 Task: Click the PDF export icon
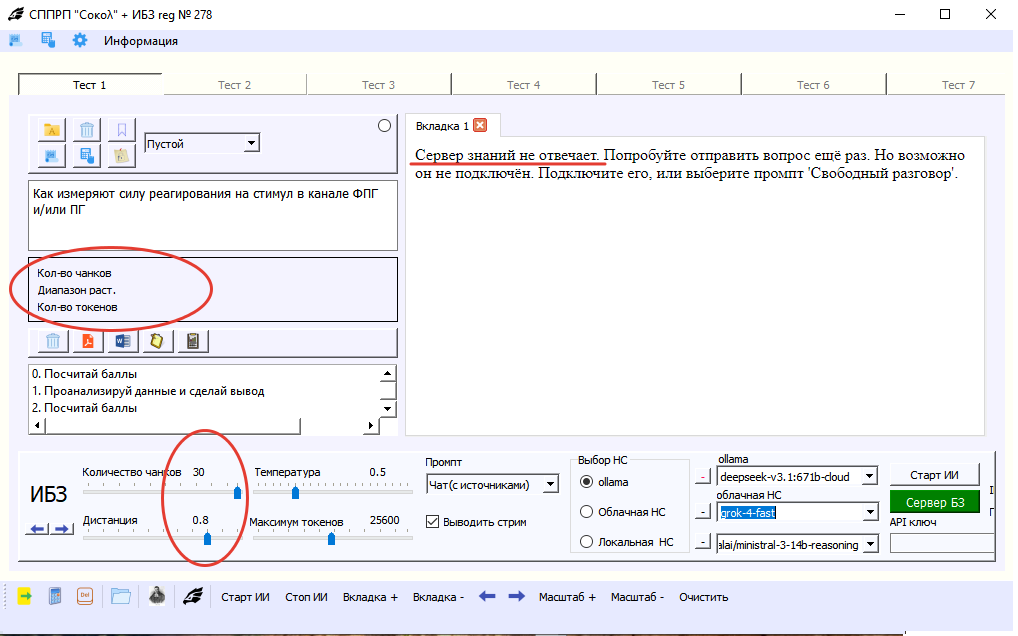coord(88,342)
